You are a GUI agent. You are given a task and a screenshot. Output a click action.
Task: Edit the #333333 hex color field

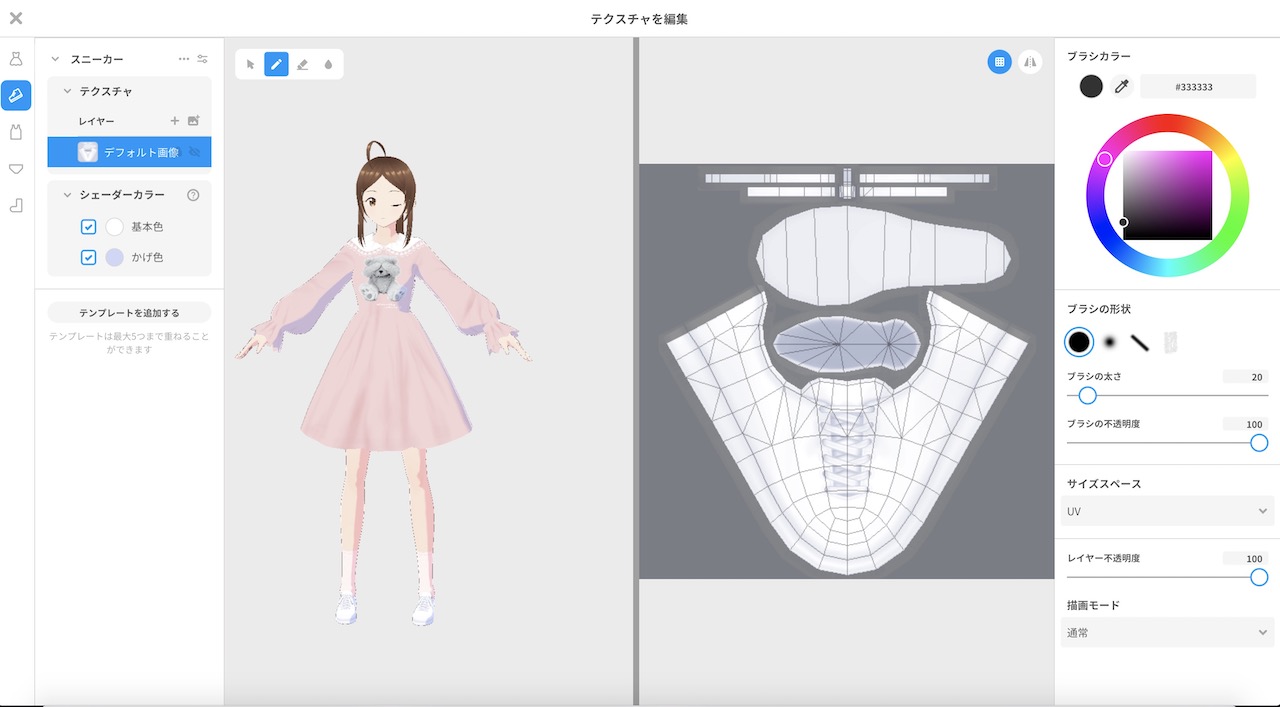(1197, 86)
